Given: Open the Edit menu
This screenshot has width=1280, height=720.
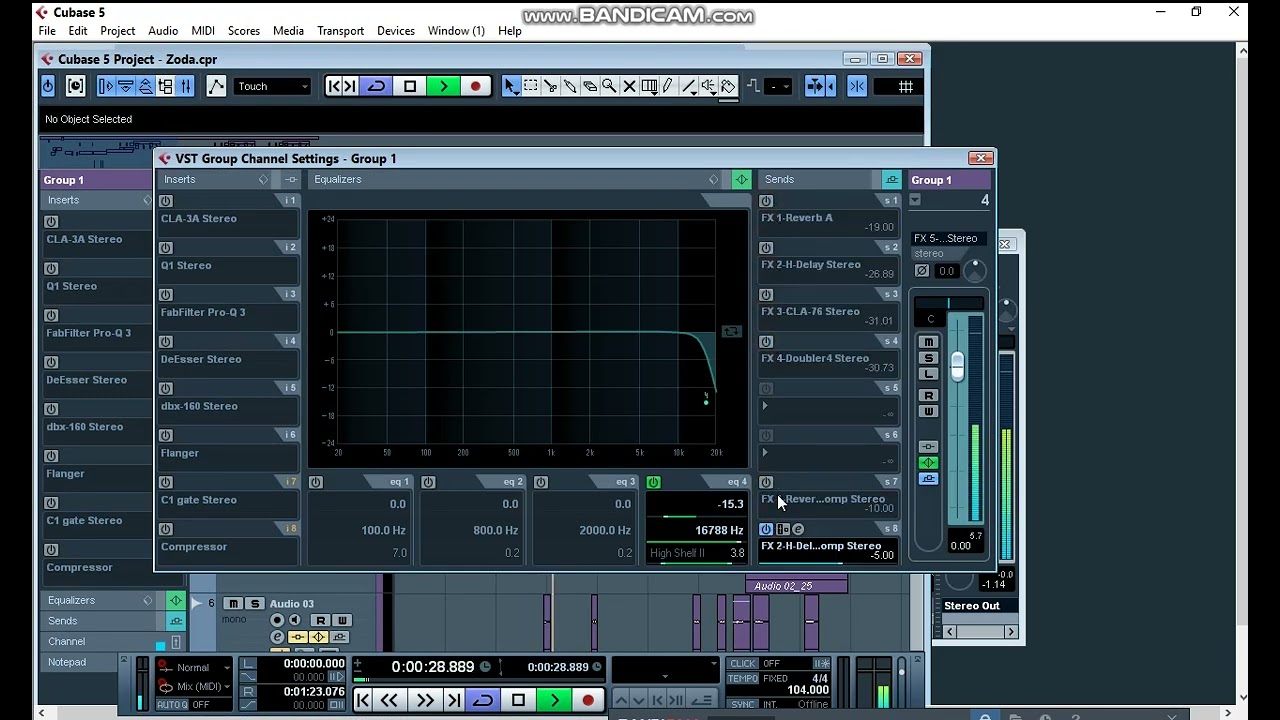Looking at the screenshot, I should tap(78, 31).
